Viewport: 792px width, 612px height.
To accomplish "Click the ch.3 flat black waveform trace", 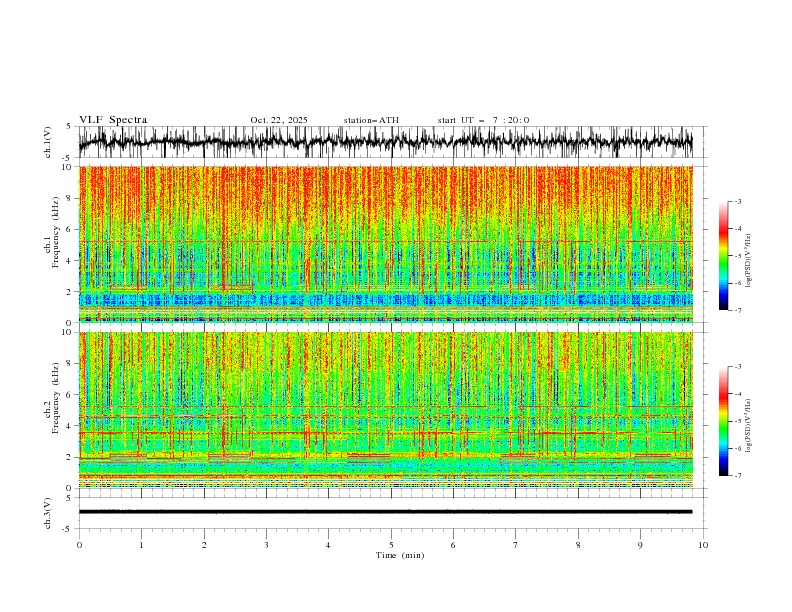I will click(386, 512).
